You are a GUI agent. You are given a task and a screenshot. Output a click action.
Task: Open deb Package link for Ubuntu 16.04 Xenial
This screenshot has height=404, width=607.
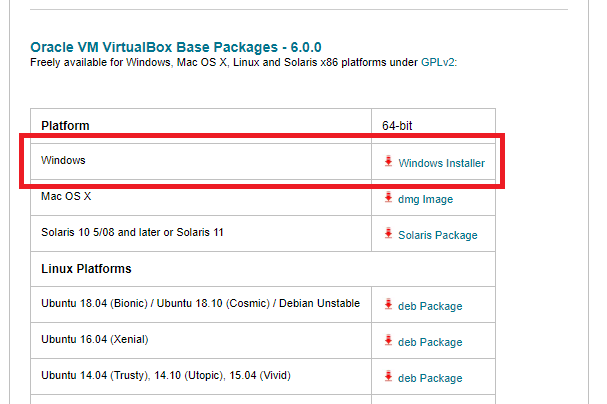click(430, 342)
